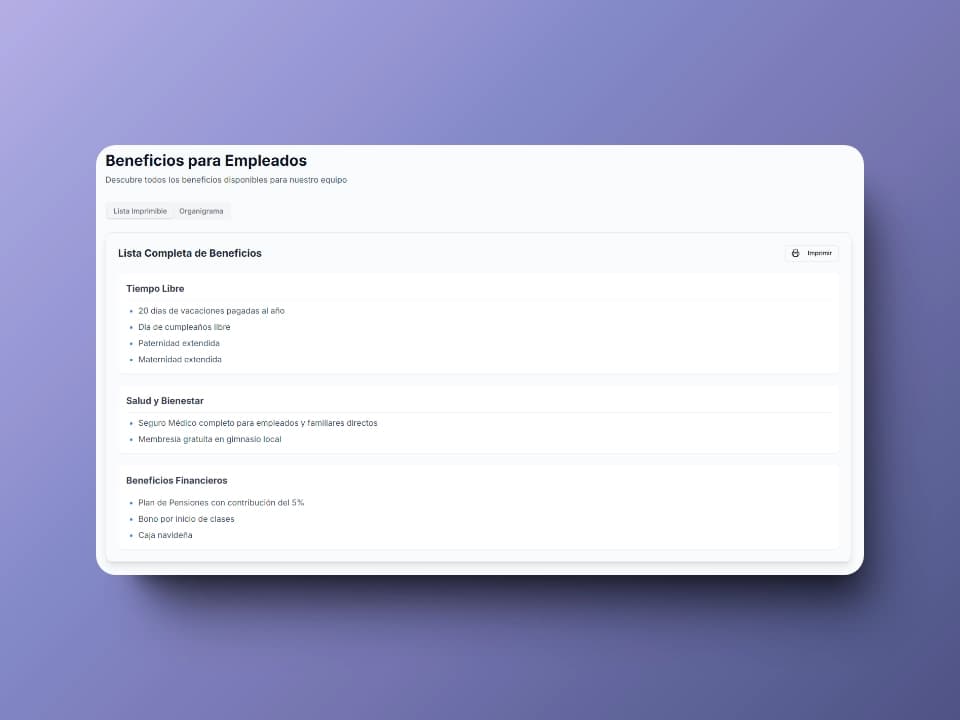This screenshot has width=960, height=720.
Task: Click the Salud y Bienestar heading
Action: tap(165, 400)
